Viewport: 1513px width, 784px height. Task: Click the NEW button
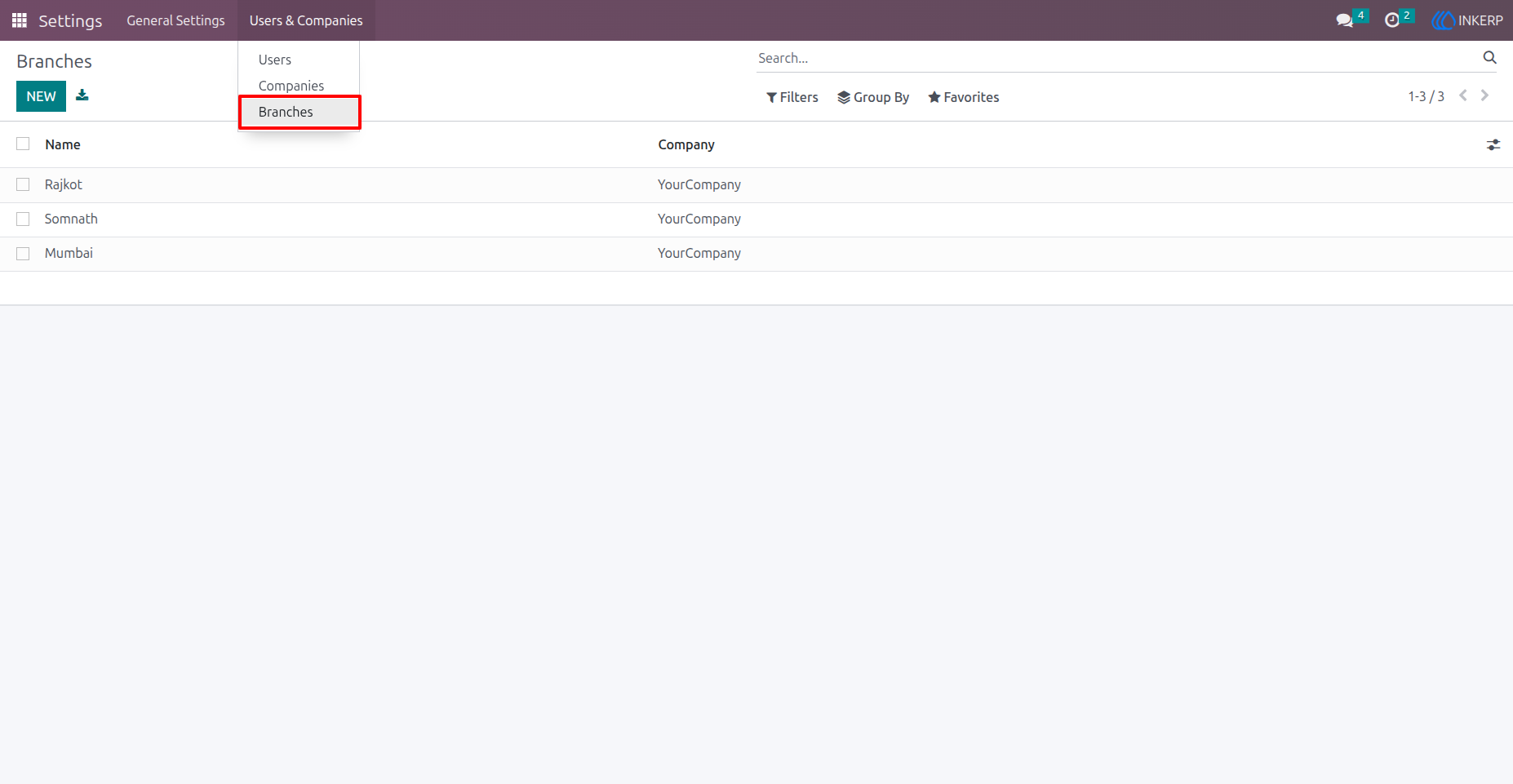(41, 96)
